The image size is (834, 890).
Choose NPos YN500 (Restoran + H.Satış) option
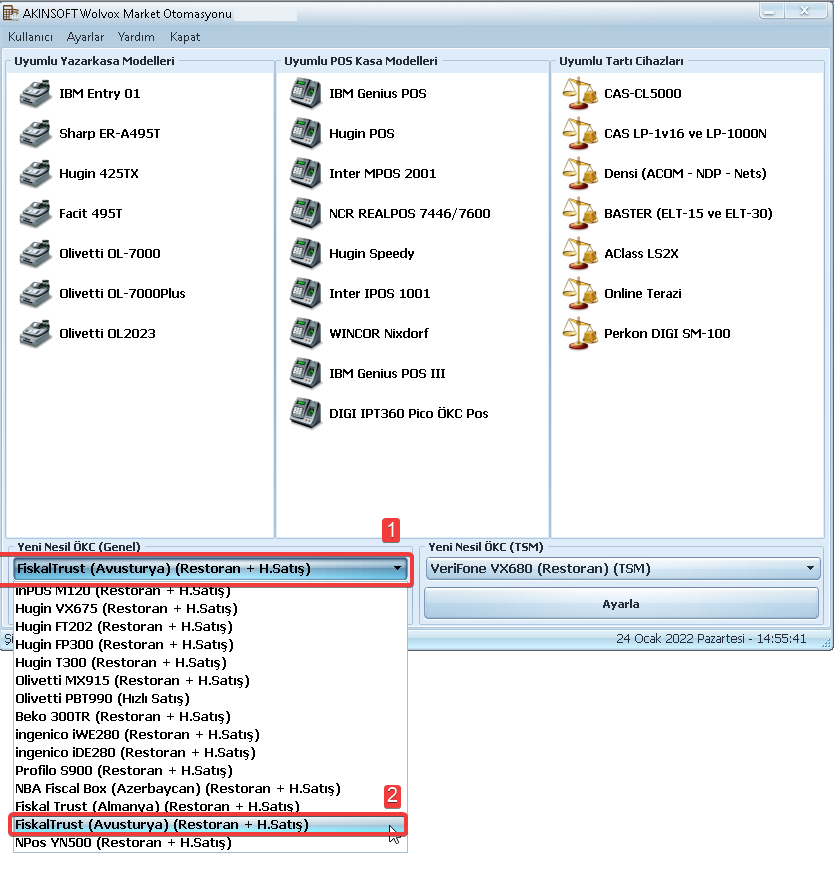[210, 843]
